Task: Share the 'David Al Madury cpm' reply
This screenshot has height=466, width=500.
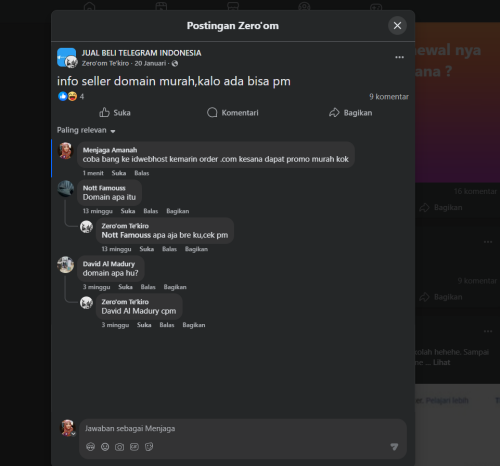Action: coord(194,325)
